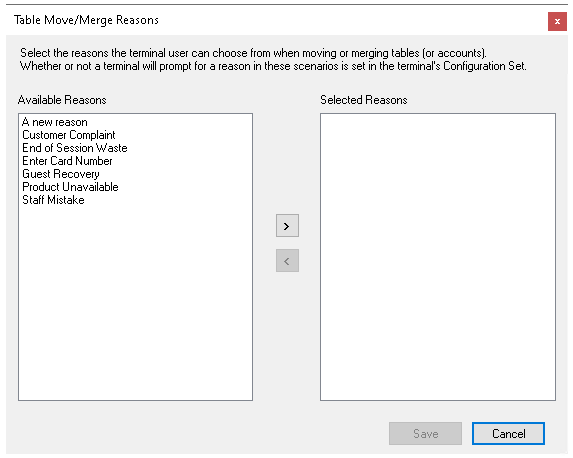
Task: Click the Available Reasons label
Action: click(x=62, y=100)
